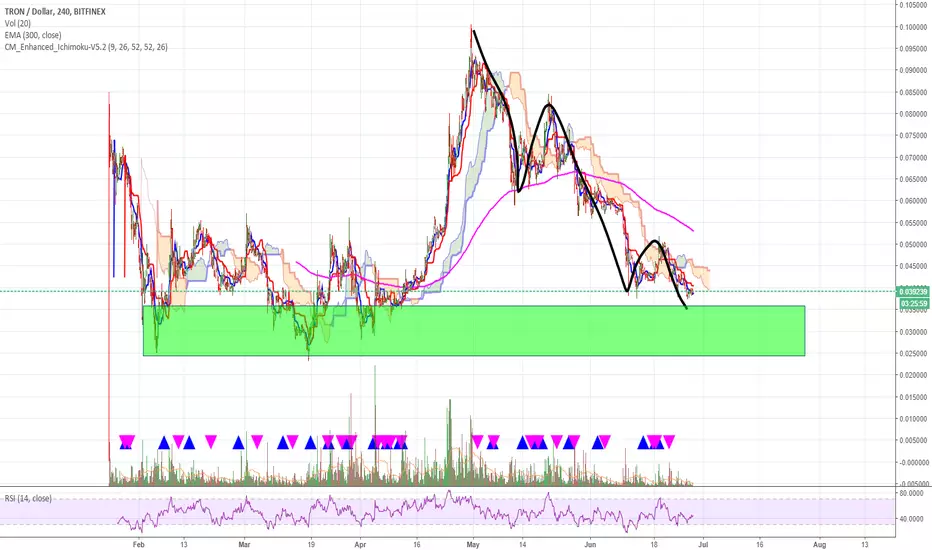
Task: Click the 18 date label on time axis
Action: (x=653, y=544)
